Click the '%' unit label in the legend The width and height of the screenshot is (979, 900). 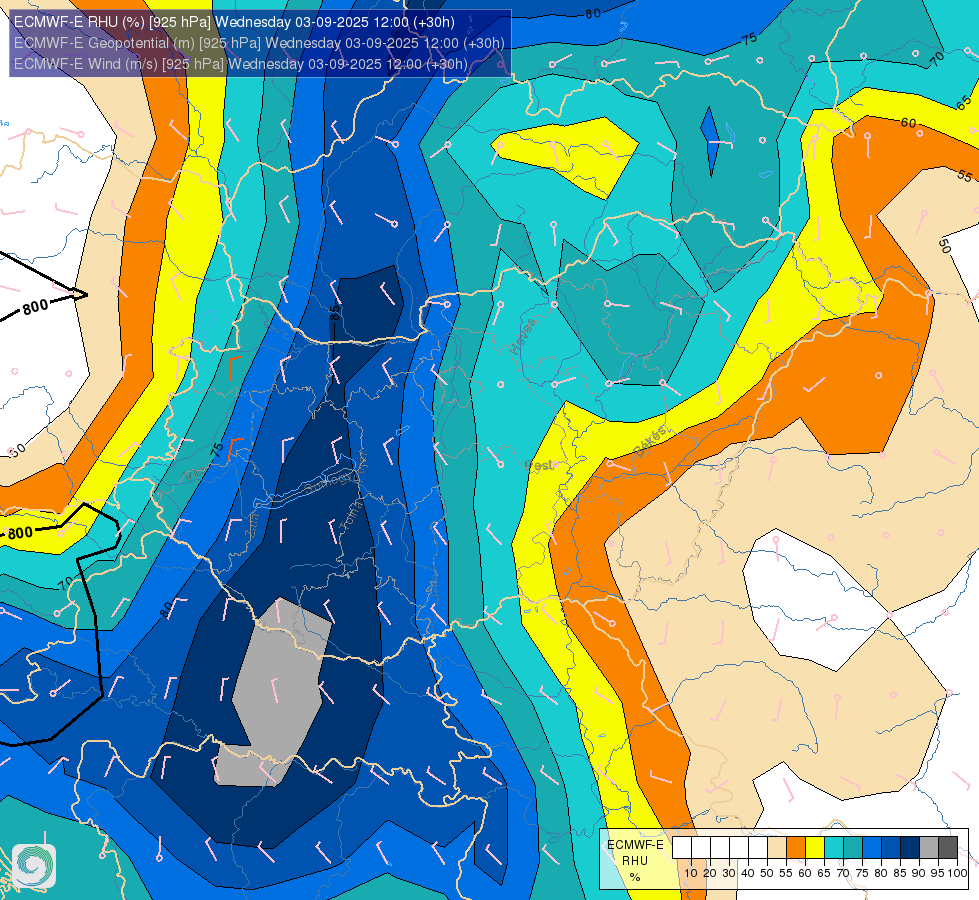pyautogui.click(x=635, y=878)
